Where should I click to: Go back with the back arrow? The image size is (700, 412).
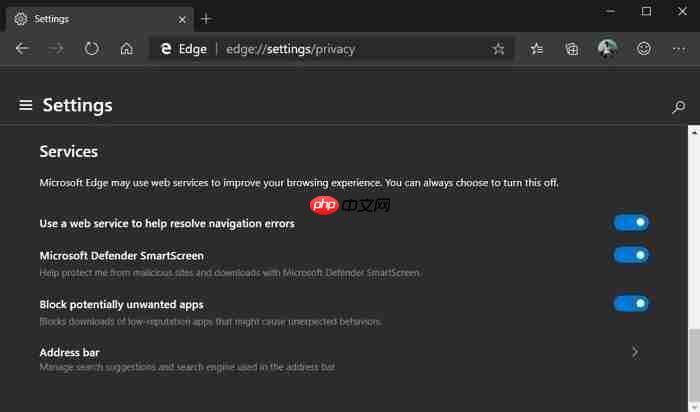[22, 48]
